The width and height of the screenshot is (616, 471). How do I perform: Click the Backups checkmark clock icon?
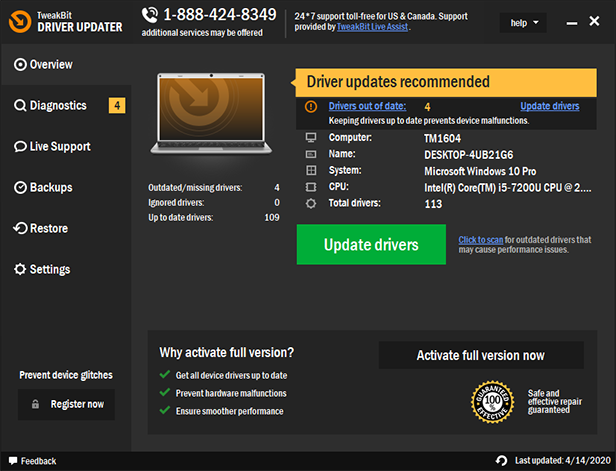[x=20, y=187]
